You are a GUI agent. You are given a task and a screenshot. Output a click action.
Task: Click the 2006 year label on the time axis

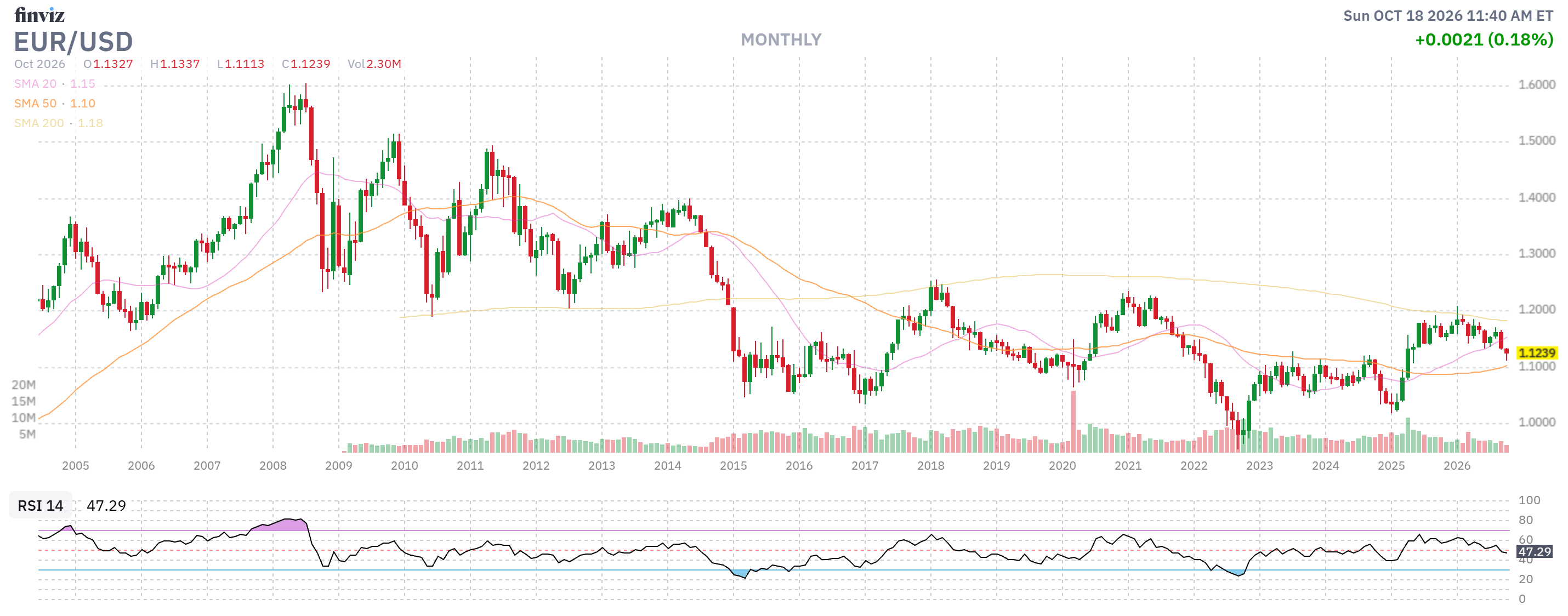(x=141, y=466)
